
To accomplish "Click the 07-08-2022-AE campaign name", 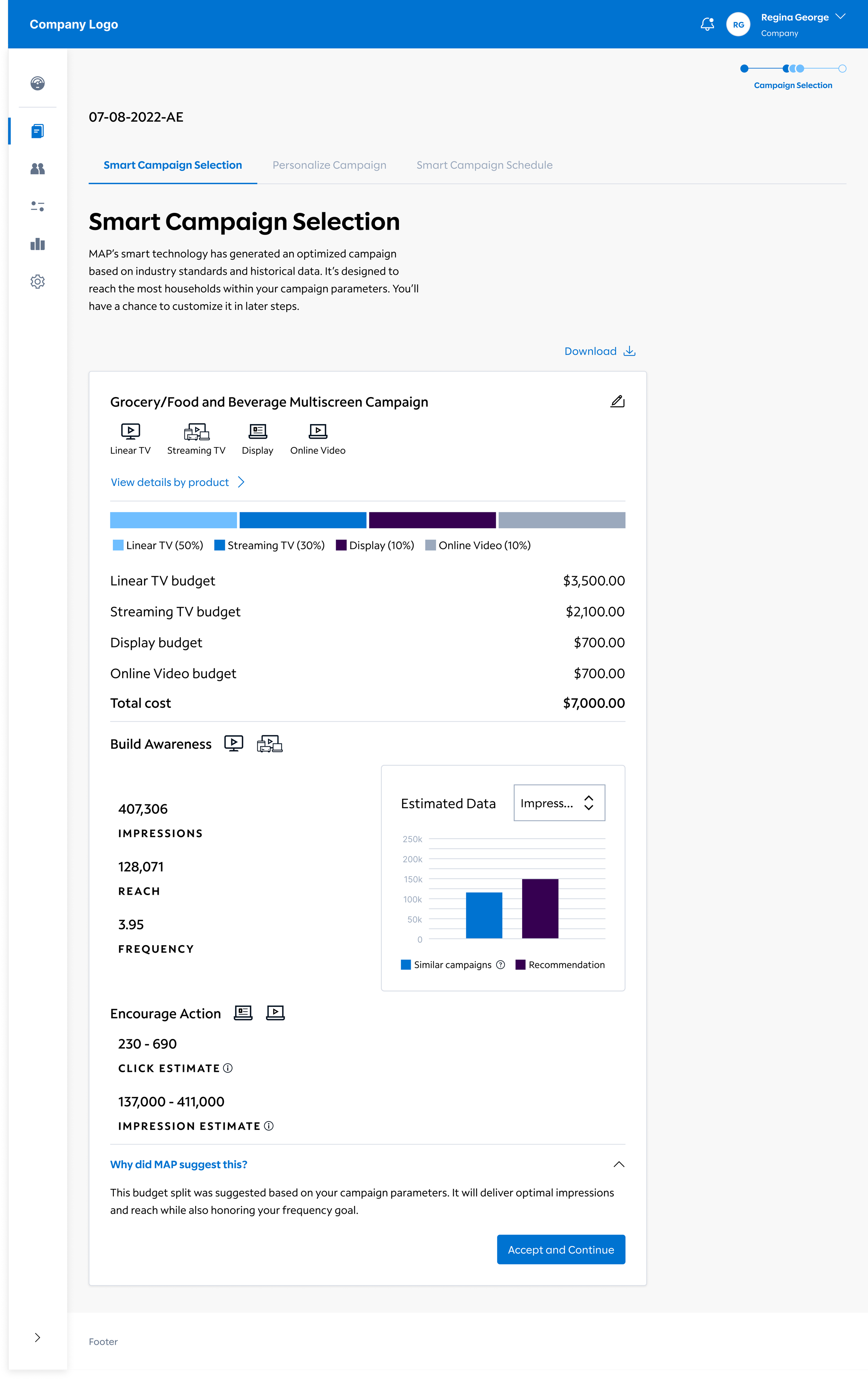I will tap(136, 117).
